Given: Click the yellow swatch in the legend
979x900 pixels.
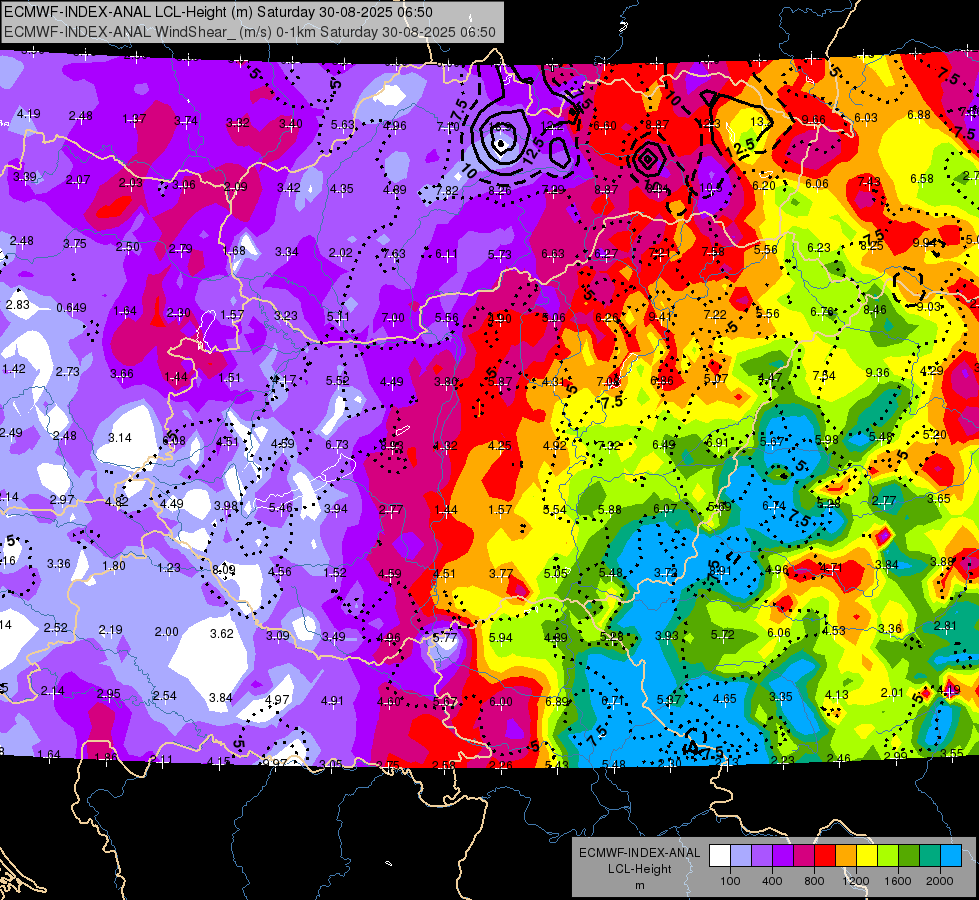Looking at the screenshot, I should 867,856.
